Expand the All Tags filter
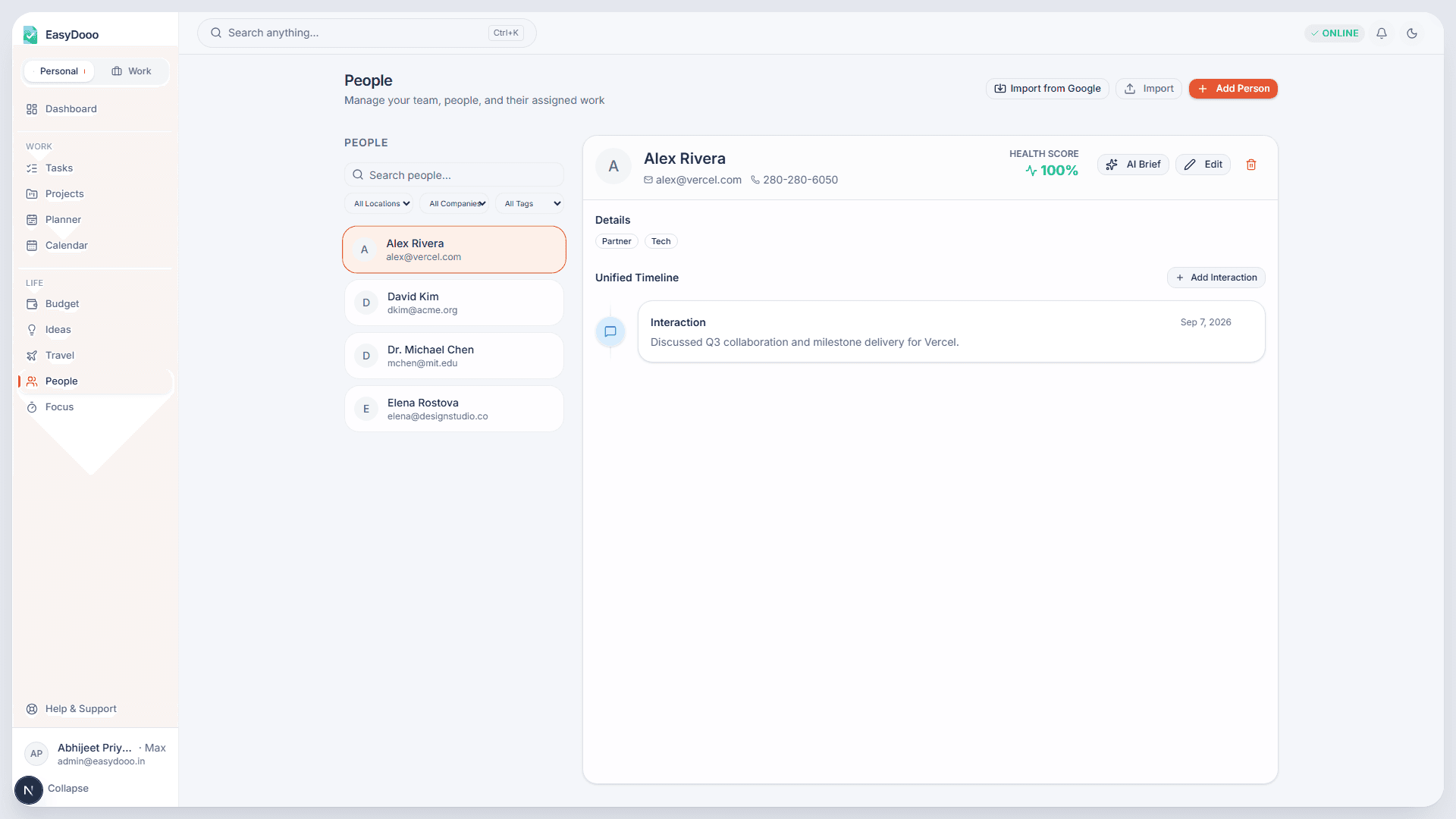1456x819 pixels. 529,204
